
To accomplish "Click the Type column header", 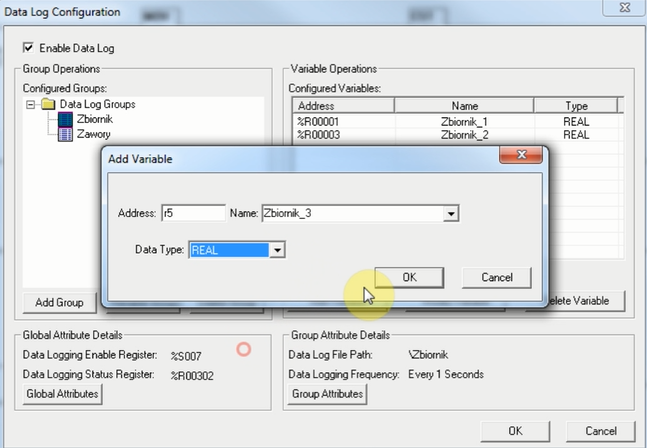I will (x=576, y=106).
